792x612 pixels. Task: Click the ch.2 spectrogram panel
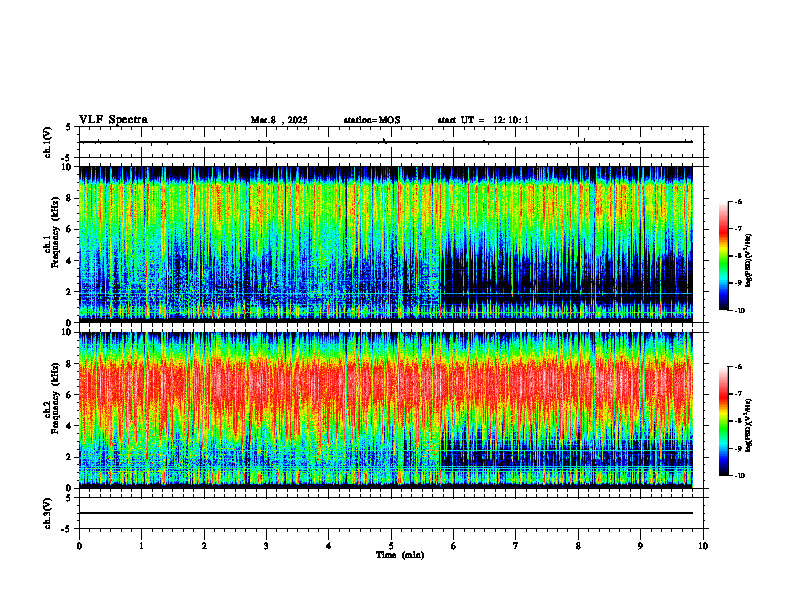click(386, 410)
